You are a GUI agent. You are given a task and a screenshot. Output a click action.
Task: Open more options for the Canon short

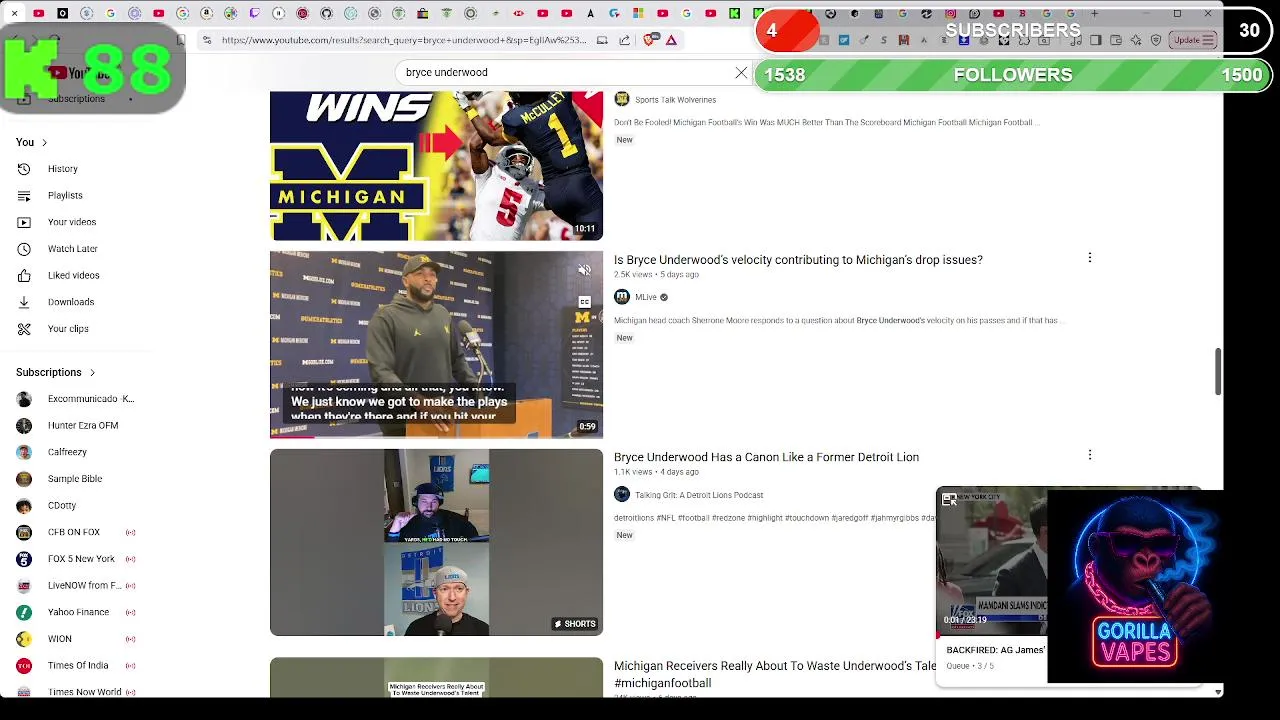click(1090, 455)
